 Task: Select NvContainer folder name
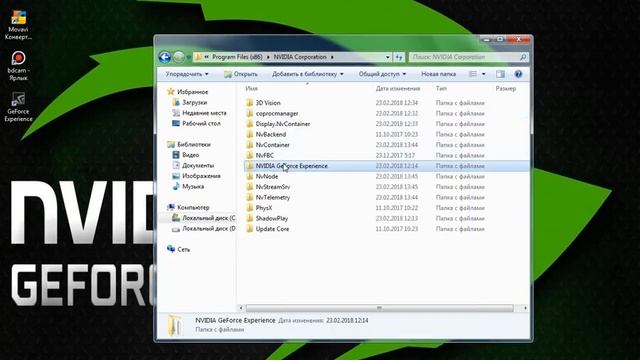point(273,145)
